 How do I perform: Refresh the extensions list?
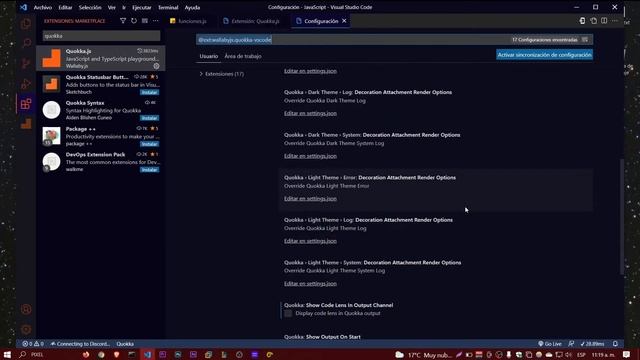pyautogui.click(x=134, y=21)
